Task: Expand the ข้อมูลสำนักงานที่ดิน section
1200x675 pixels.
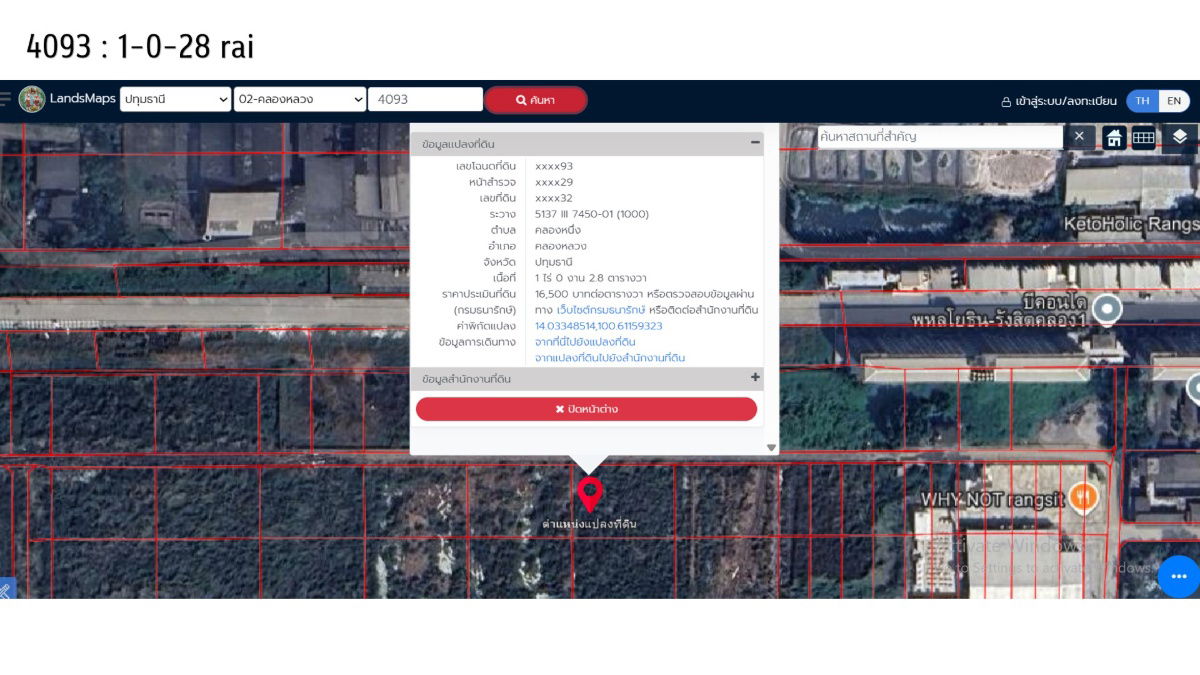Action: 755,378
